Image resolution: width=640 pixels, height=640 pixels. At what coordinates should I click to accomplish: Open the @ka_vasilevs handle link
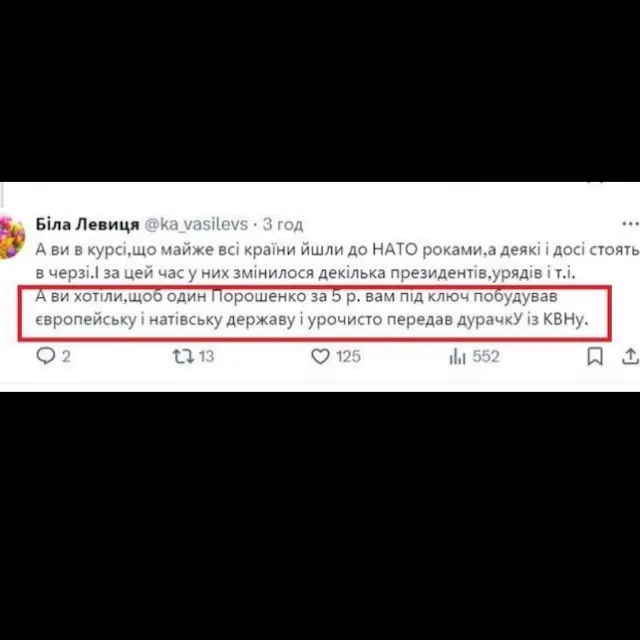click(196, 224)
